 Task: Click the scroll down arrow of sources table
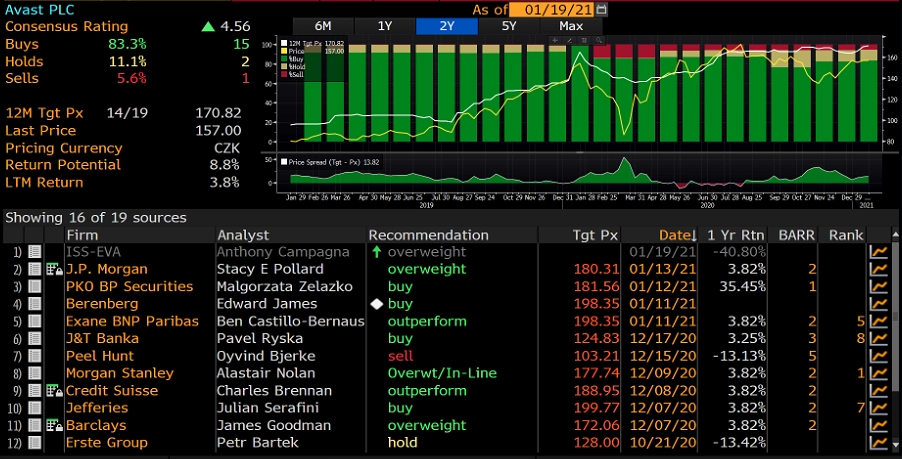pos(895,444)
